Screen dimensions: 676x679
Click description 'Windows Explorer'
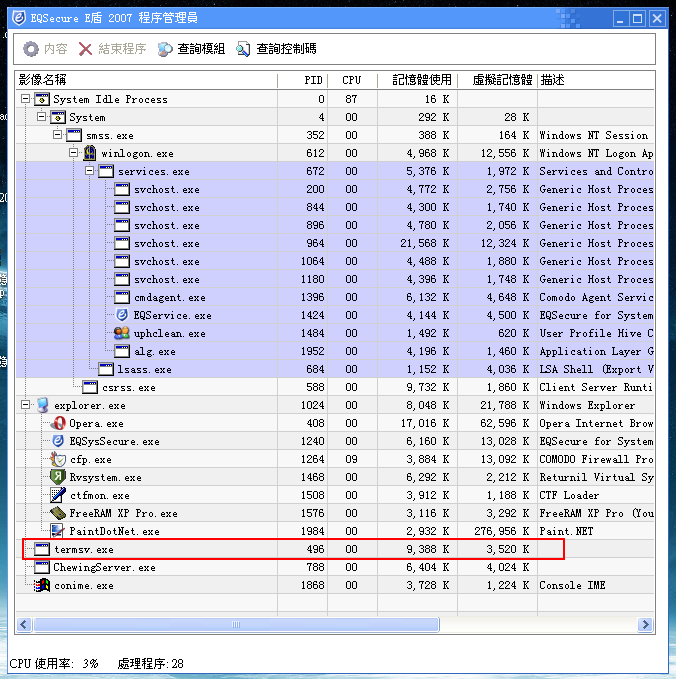click(x=587, y=405)
